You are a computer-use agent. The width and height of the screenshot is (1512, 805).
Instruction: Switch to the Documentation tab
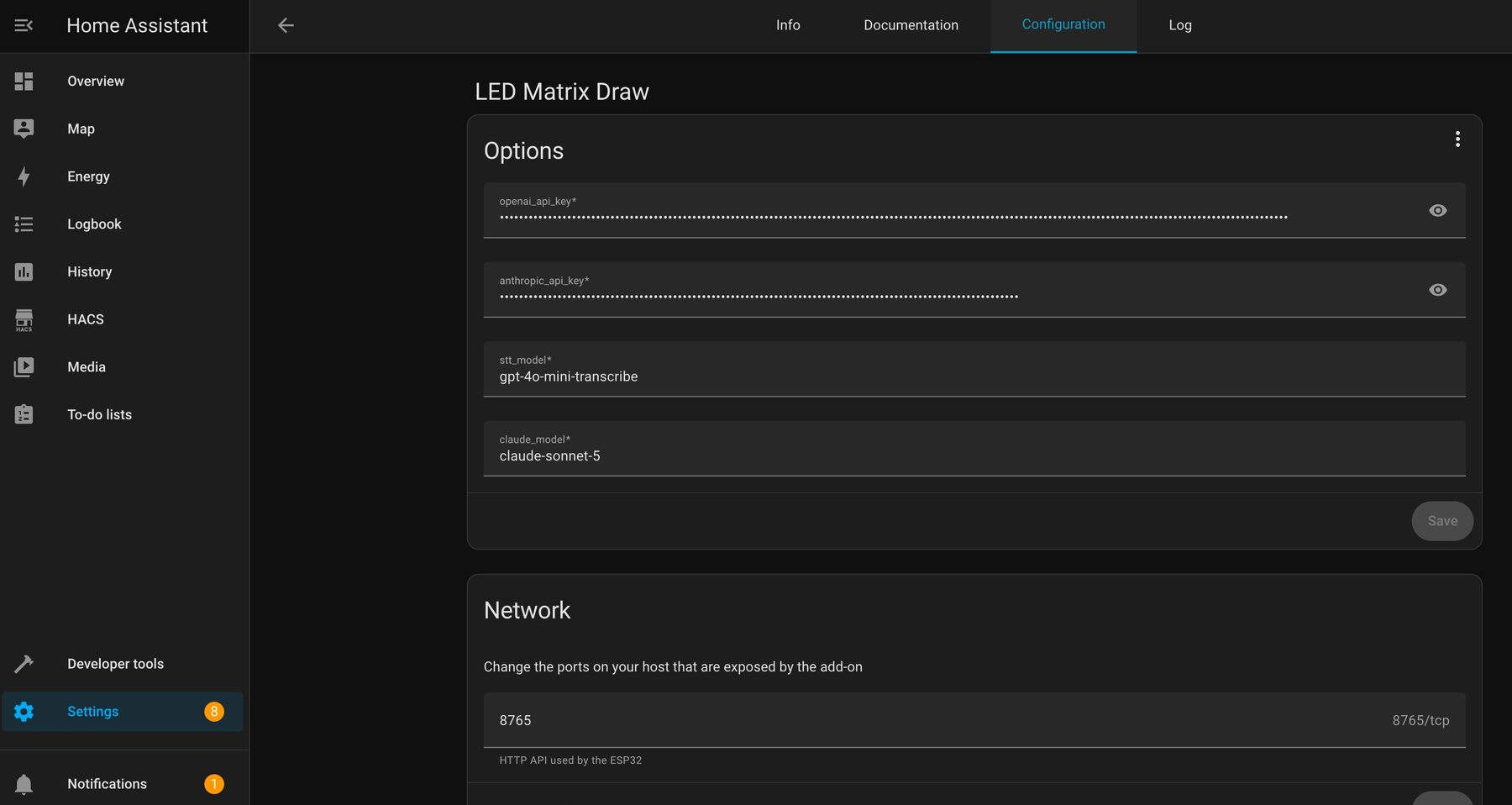(x=911, y=25)
